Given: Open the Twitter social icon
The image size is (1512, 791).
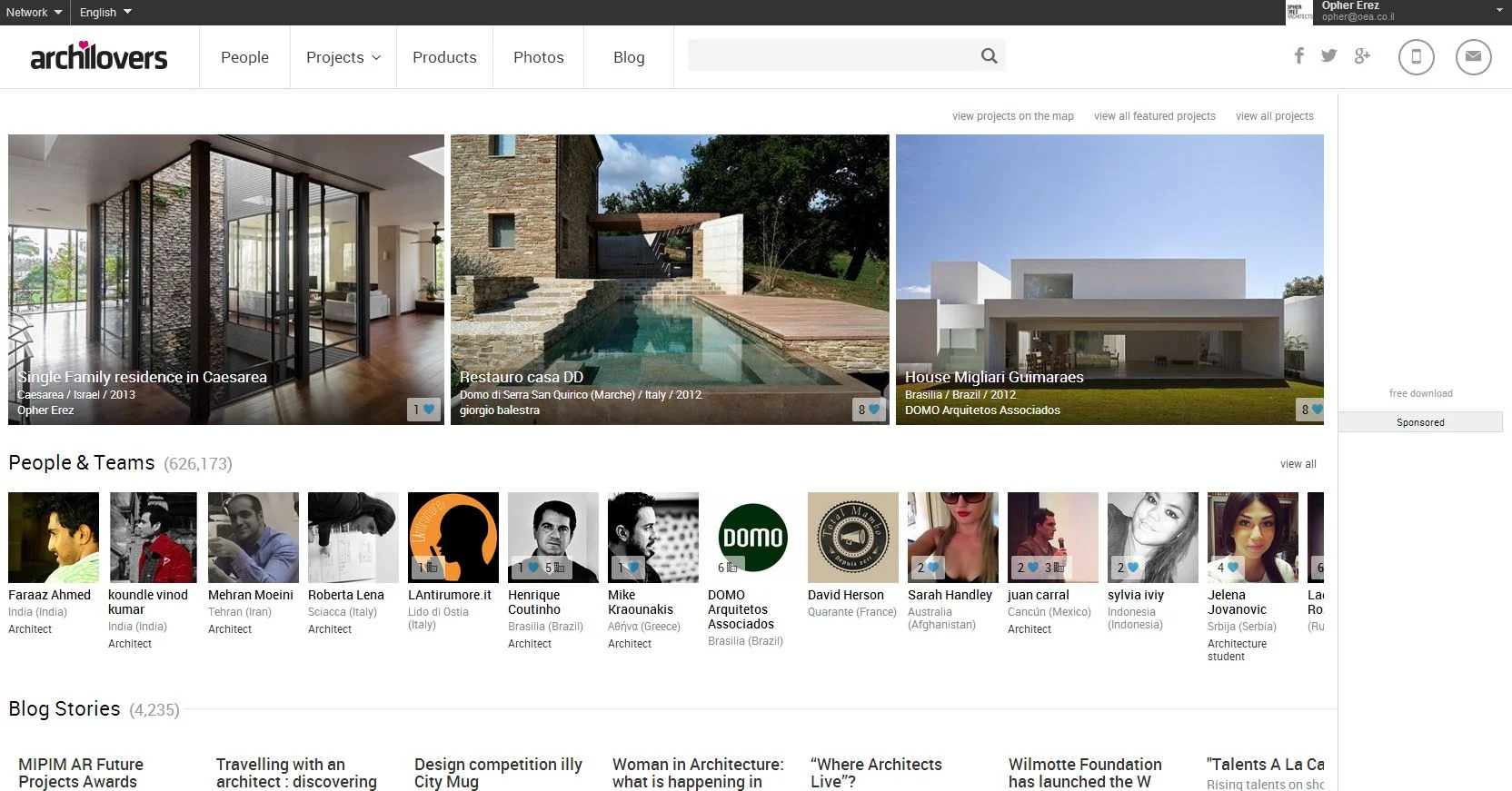Looking at the screenshot, I should (x=1328, y=56).
